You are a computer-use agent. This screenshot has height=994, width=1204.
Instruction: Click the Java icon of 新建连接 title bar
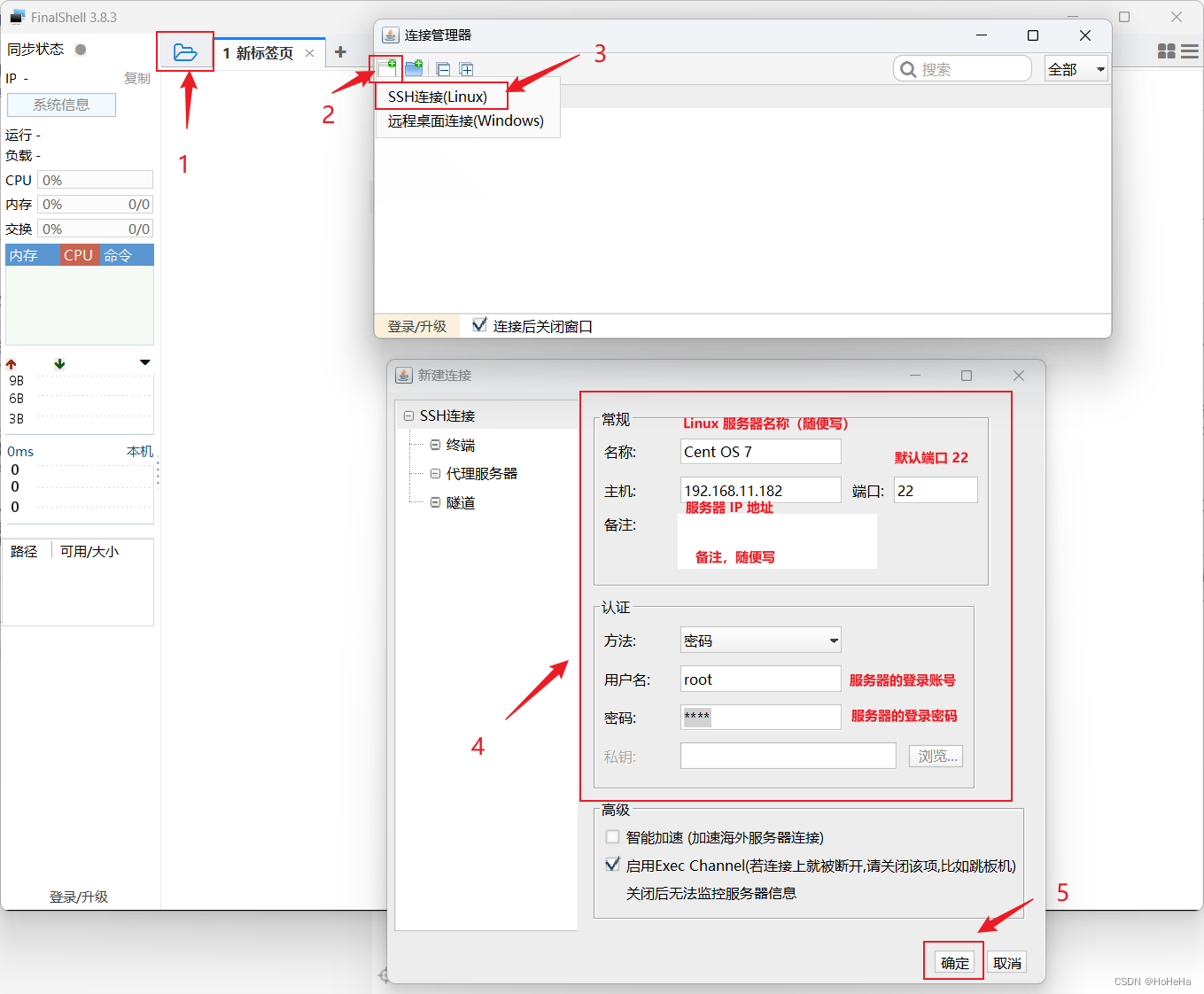[x=403, y=375]
